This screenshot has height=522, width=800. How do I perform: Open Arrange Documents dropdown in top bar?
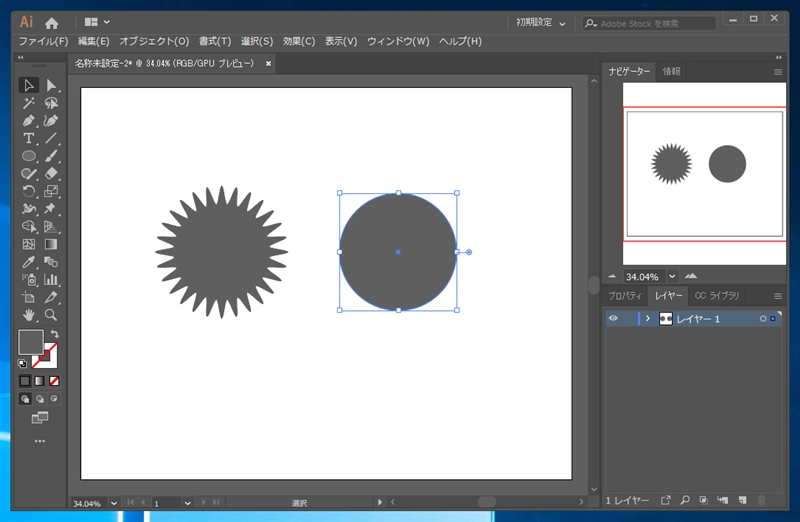click(97, 22)
